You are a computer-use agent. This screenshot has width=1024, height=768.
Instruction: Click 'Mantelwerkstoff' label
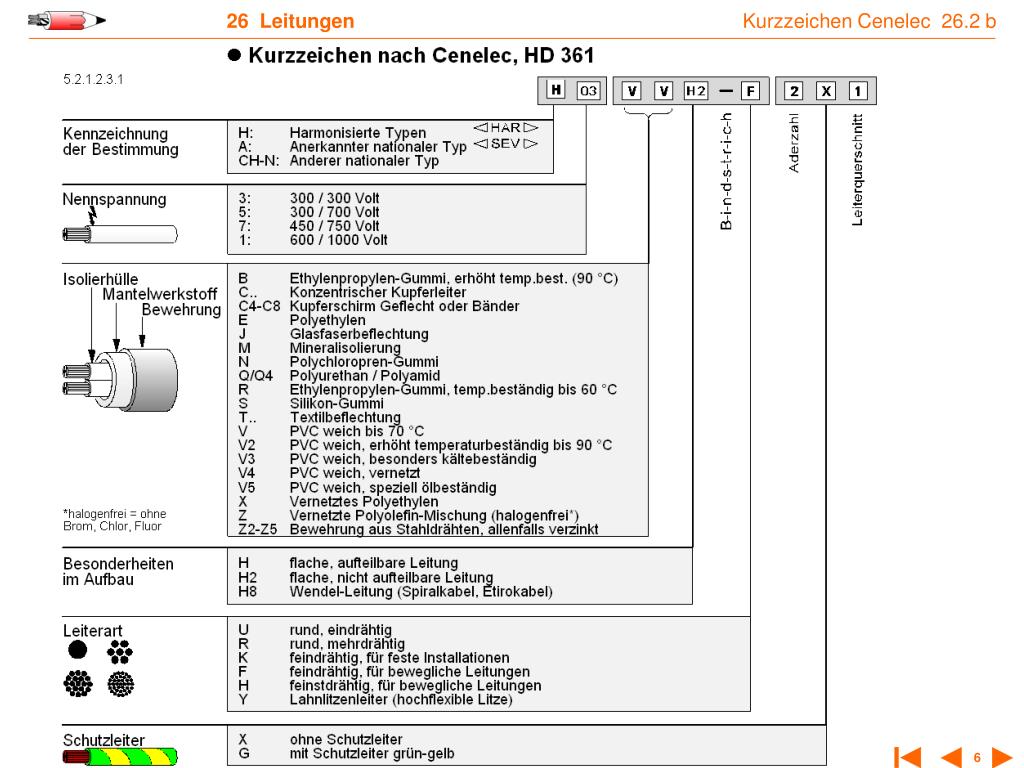[x=160, y=295]
